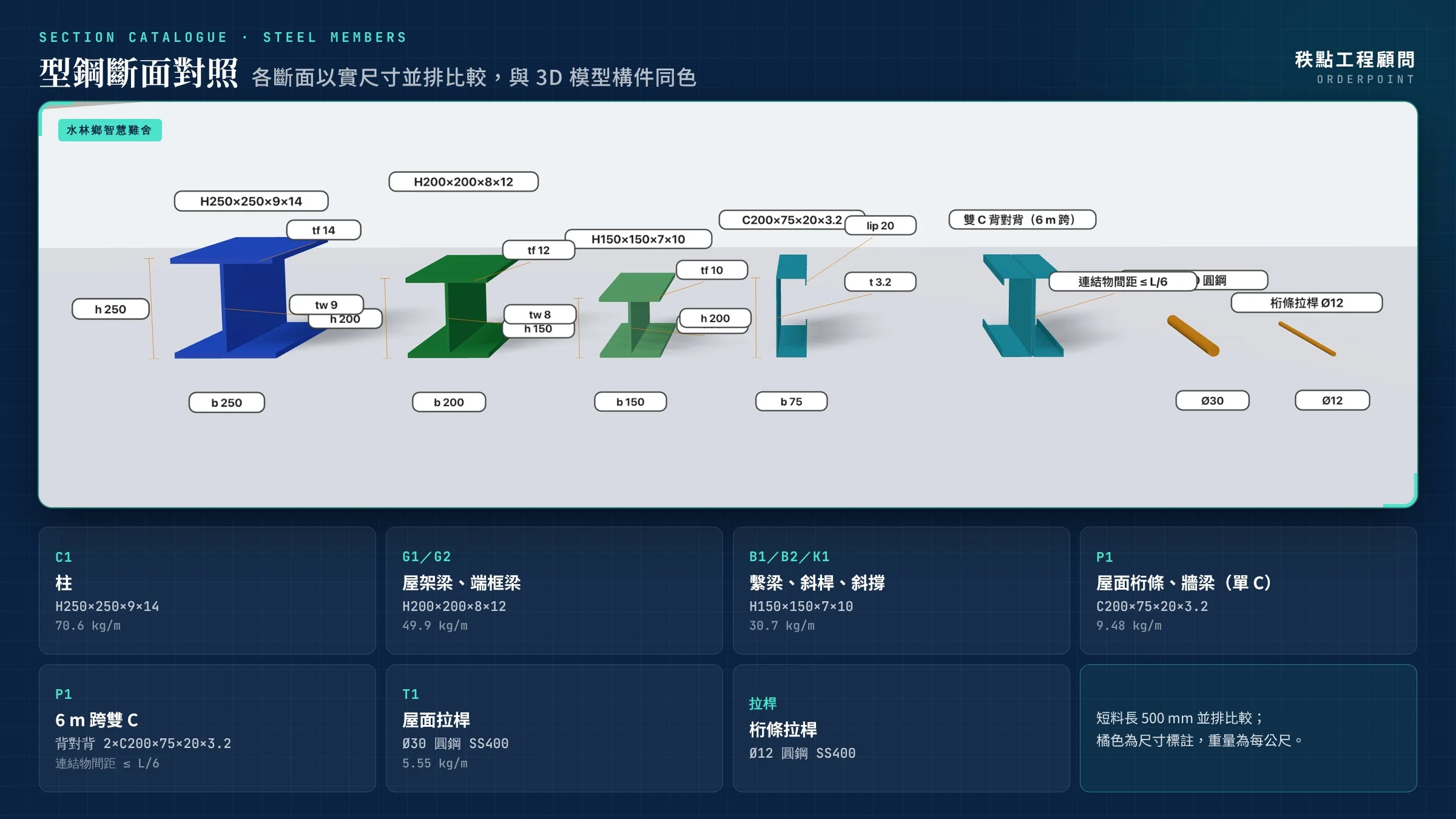Open the 桁條拉桿 Ø12 圓鋼 card

click(902, 728)
